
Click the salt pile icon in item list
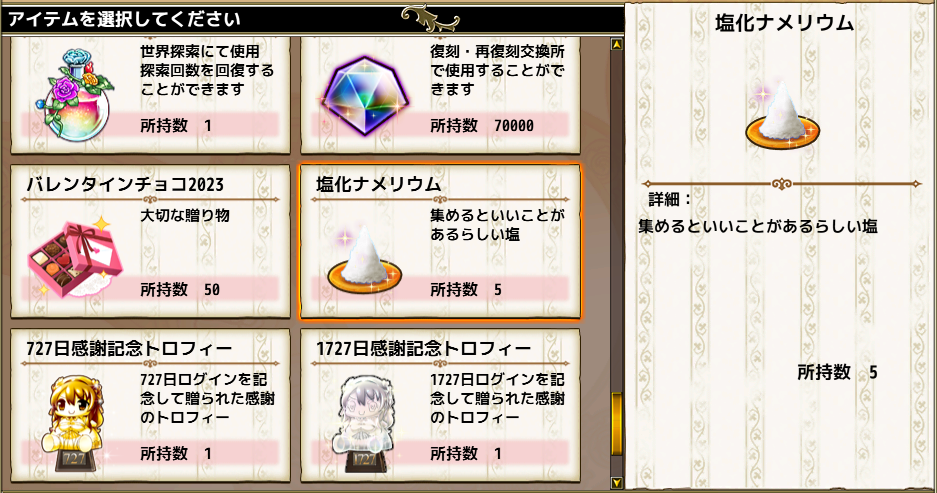coord(365,261)
